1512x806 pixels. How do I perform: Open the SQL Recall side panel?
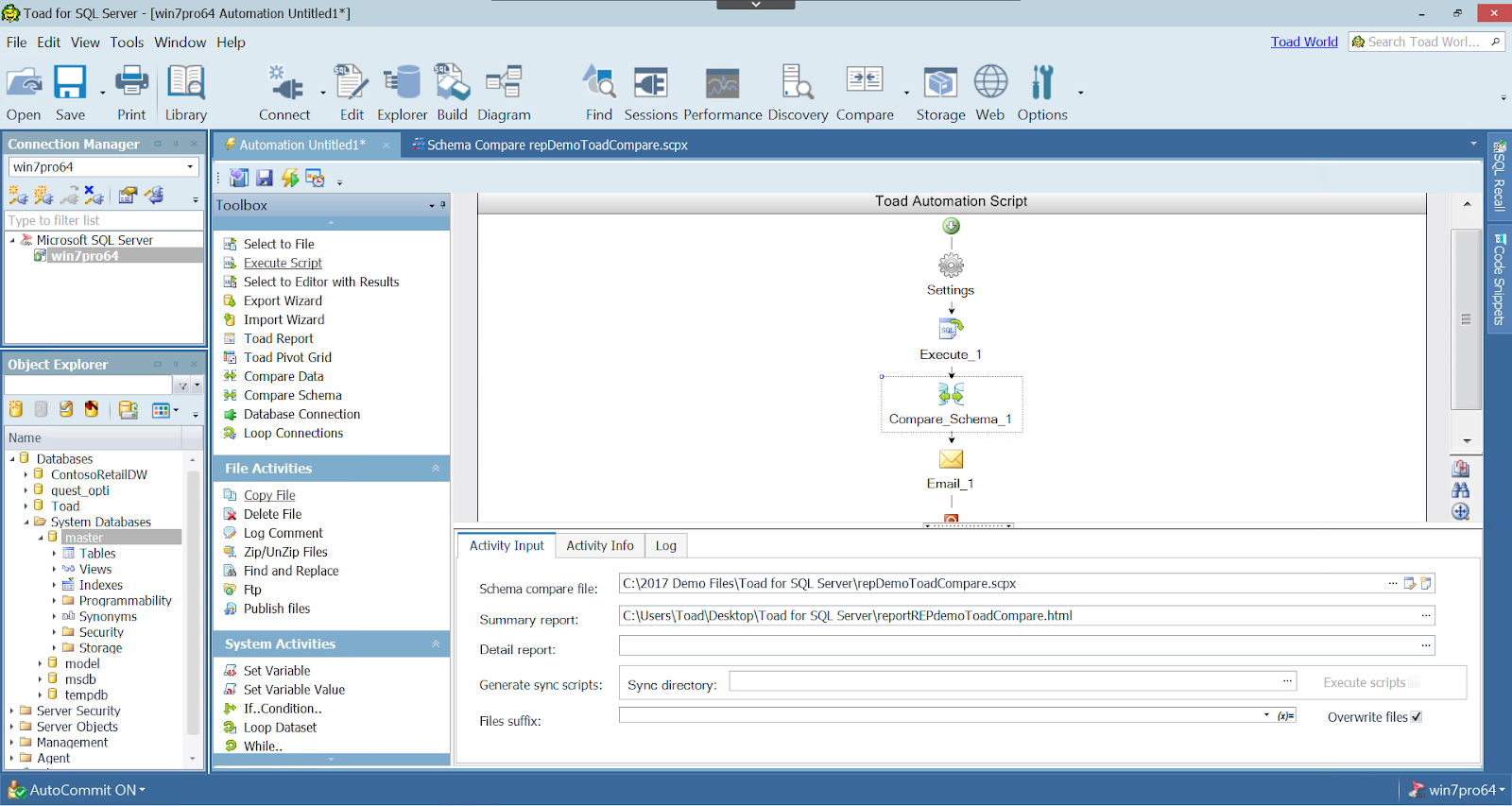tap(1499, 175)
